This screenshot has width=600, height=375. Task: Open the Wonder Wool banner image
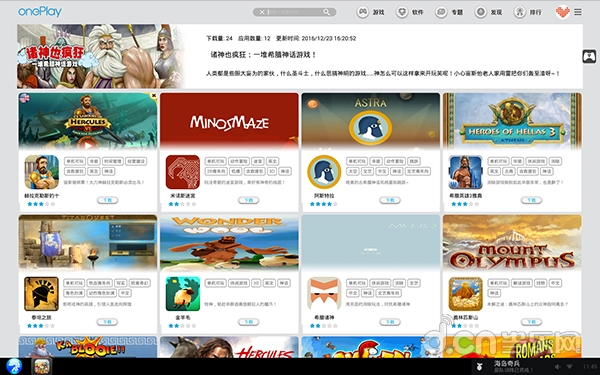click(x=229, y=243)
